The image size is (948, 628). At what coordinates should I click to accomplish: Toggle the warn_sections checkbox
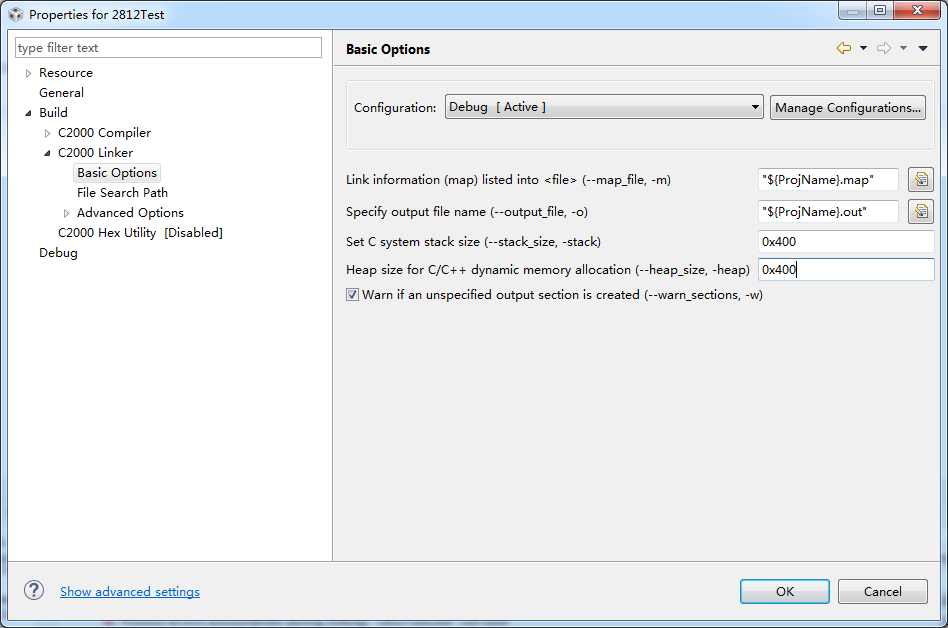click(x=352, y=294)
